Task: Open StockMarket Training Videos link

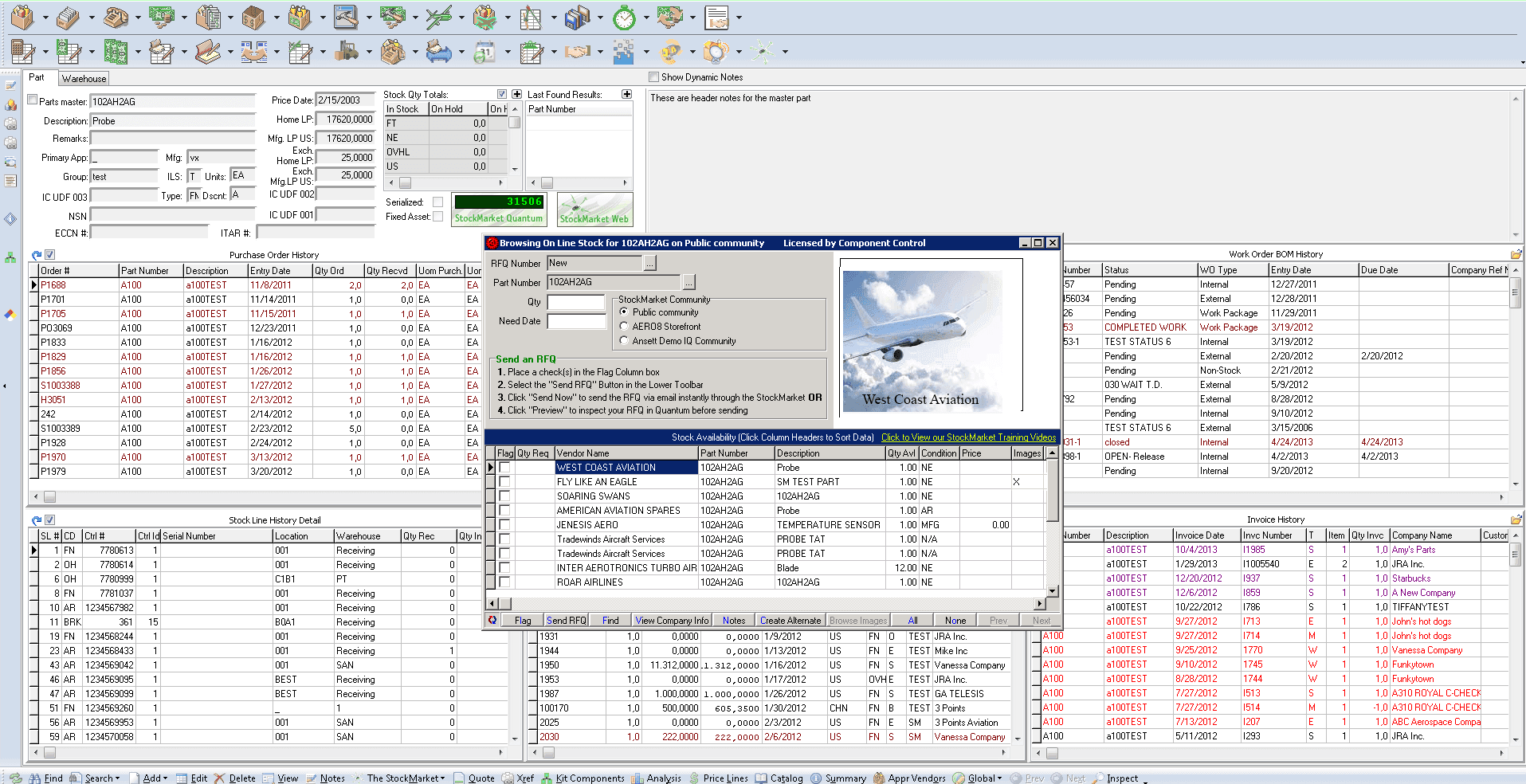Action: pyautogui.click(x=968, y=437)
